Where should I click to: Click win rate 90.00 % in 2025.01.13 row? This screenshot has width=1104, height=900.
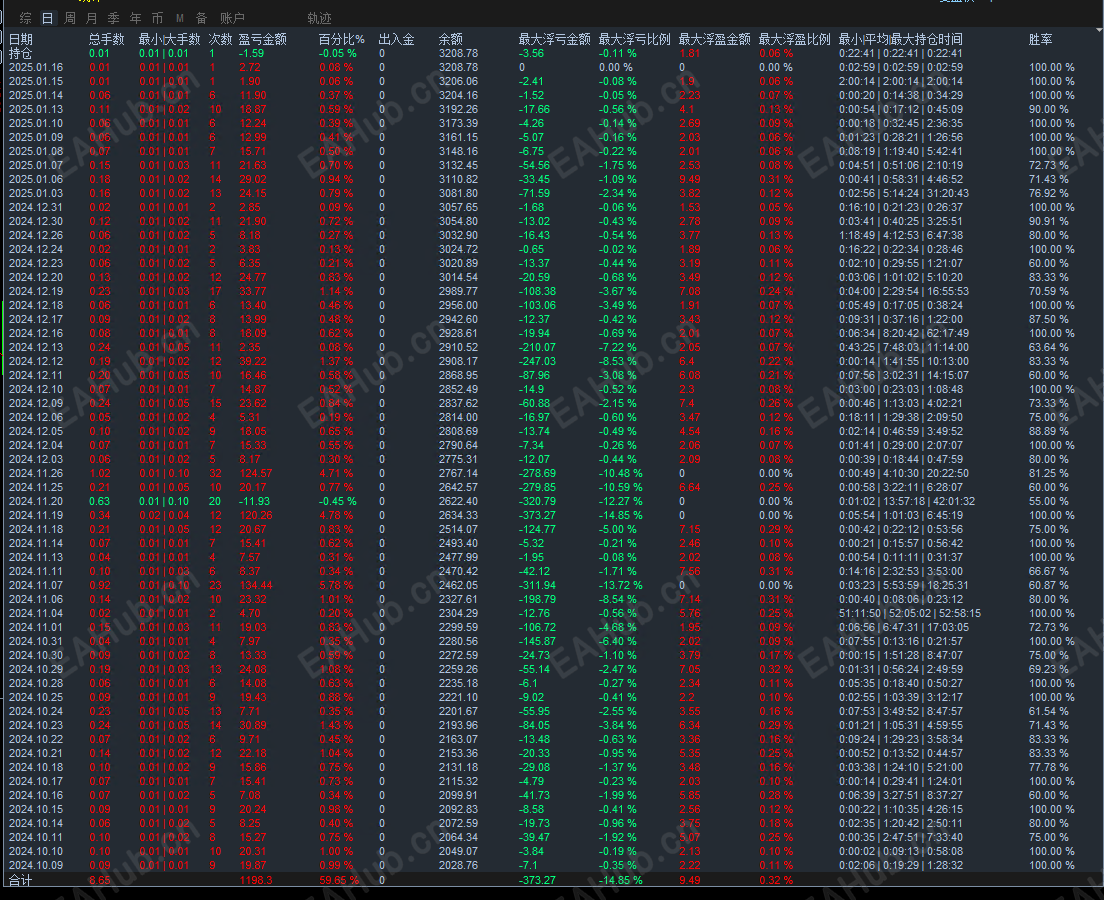[1048, 109]
